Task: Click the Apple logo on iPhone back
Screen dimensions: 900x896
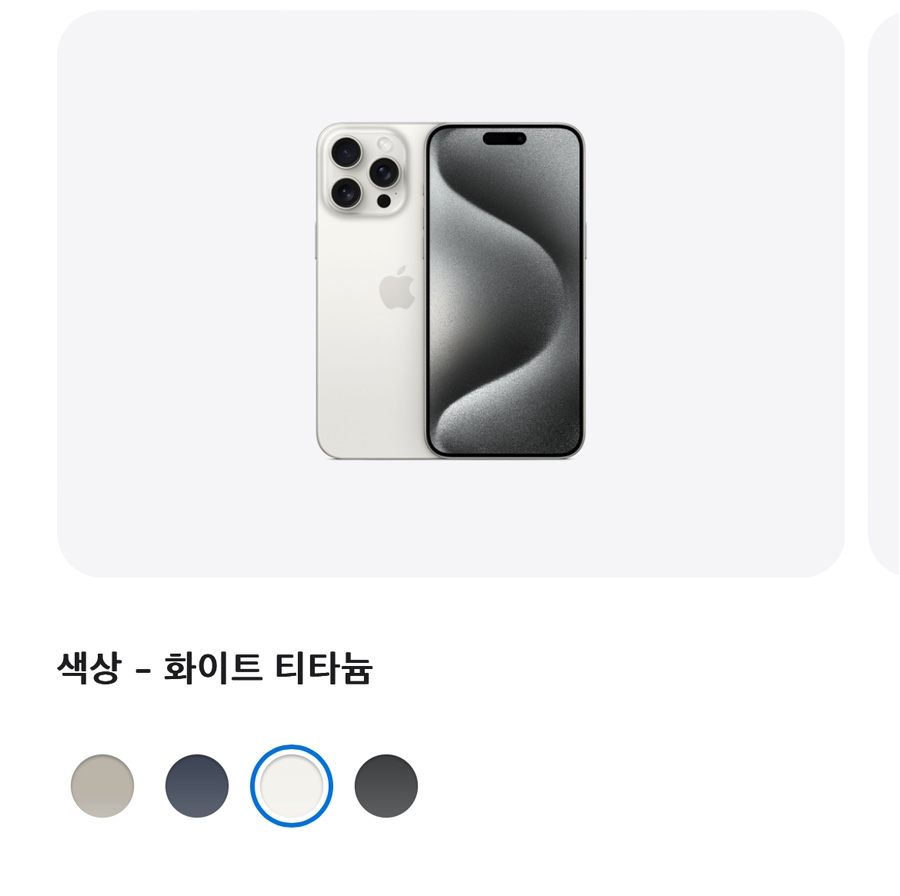Action: [397, 288]
